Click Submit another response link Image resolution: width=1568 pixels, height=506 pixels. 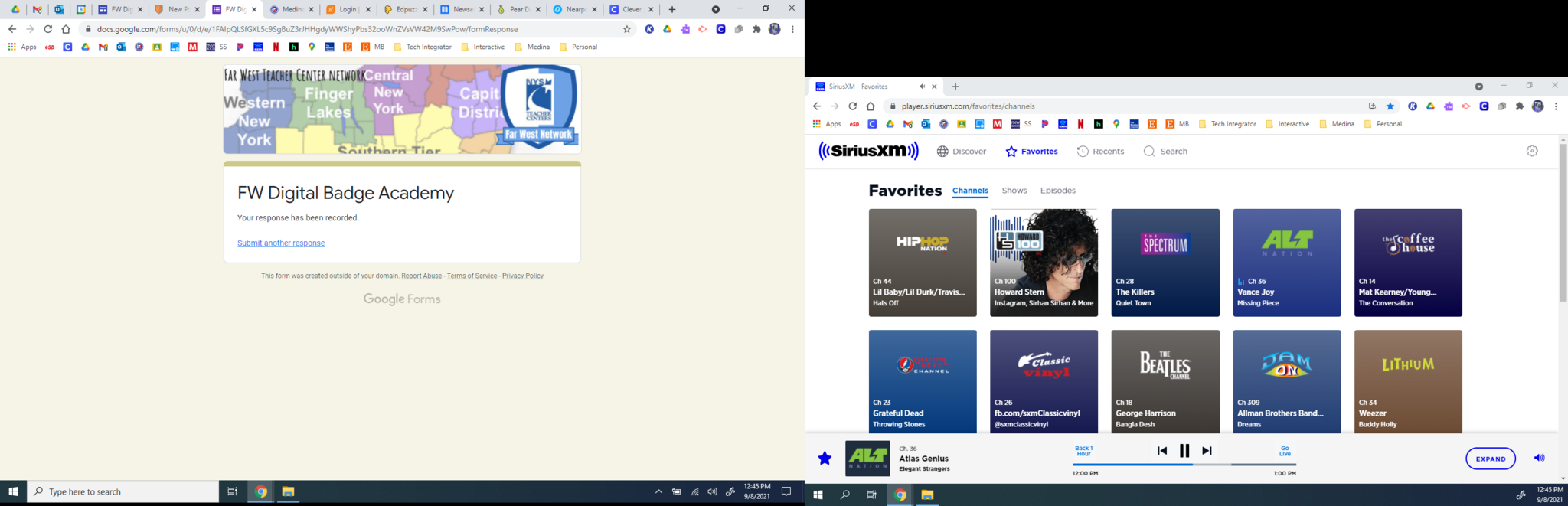pos(281,243)
